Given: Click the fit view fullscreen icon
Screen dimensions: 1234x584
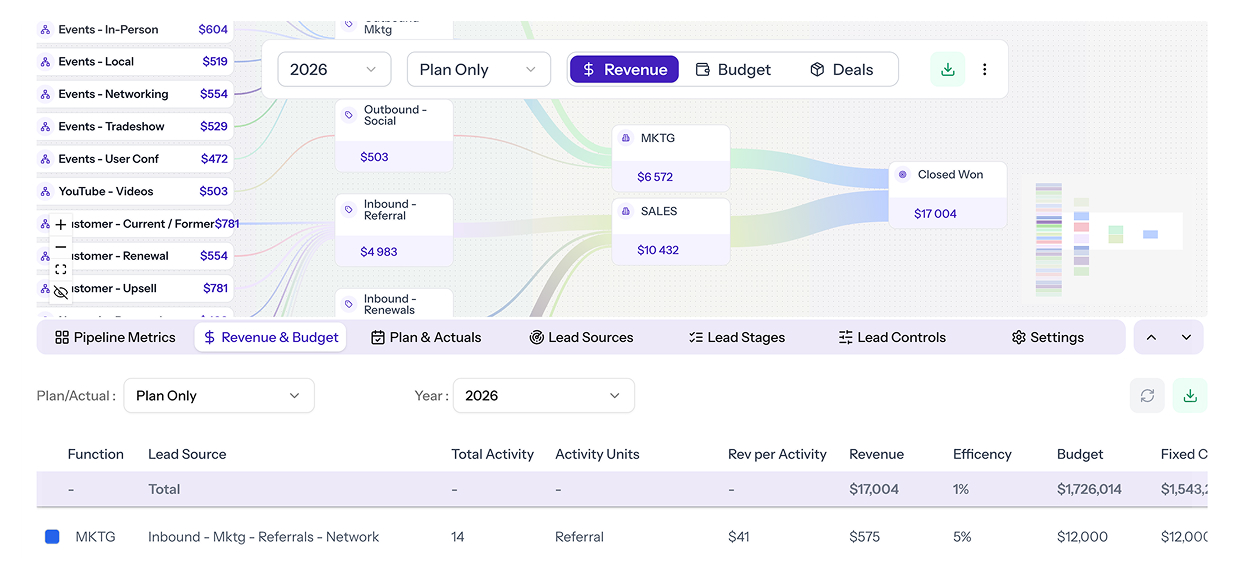Looking at the screenshot, I should click(61, 269).
